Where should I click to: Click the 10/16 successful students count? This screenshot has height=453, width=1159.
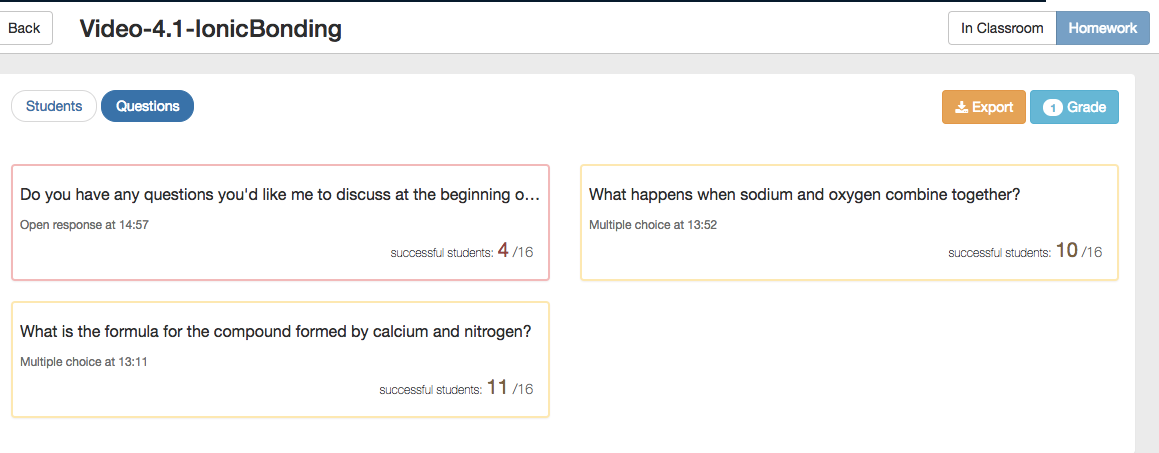(x=1078, y=251)
